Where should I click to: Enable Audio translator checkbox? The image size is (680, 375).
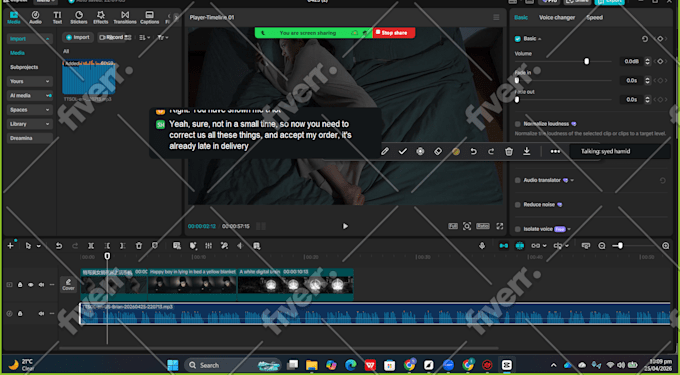click(517, 180)
